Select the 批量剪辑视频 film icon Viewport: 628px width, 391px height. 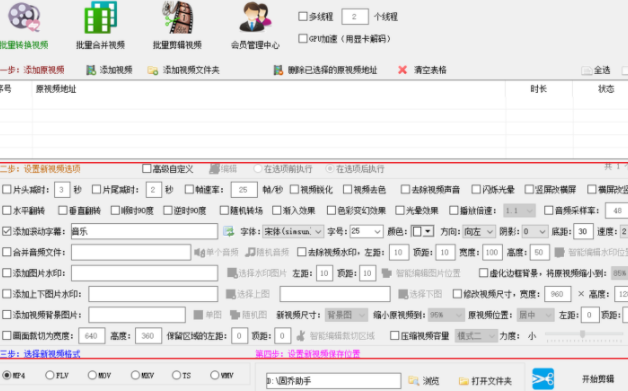(x=178, y=18)
